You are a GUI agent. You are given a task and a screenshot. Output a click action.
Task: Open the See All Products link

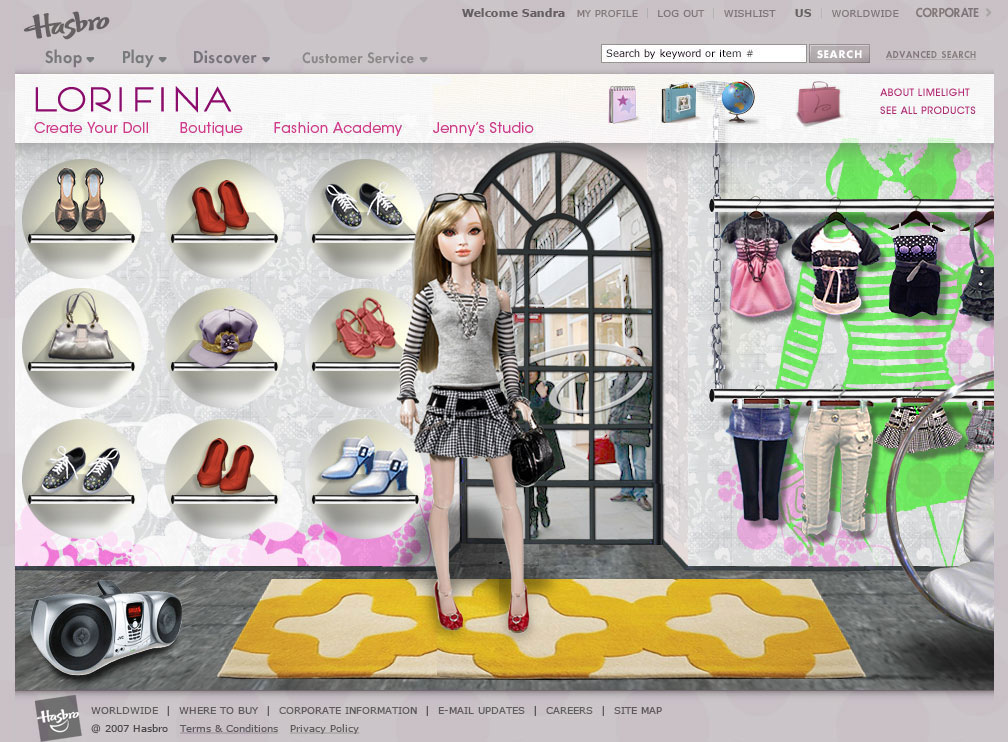tap(927, 110)
